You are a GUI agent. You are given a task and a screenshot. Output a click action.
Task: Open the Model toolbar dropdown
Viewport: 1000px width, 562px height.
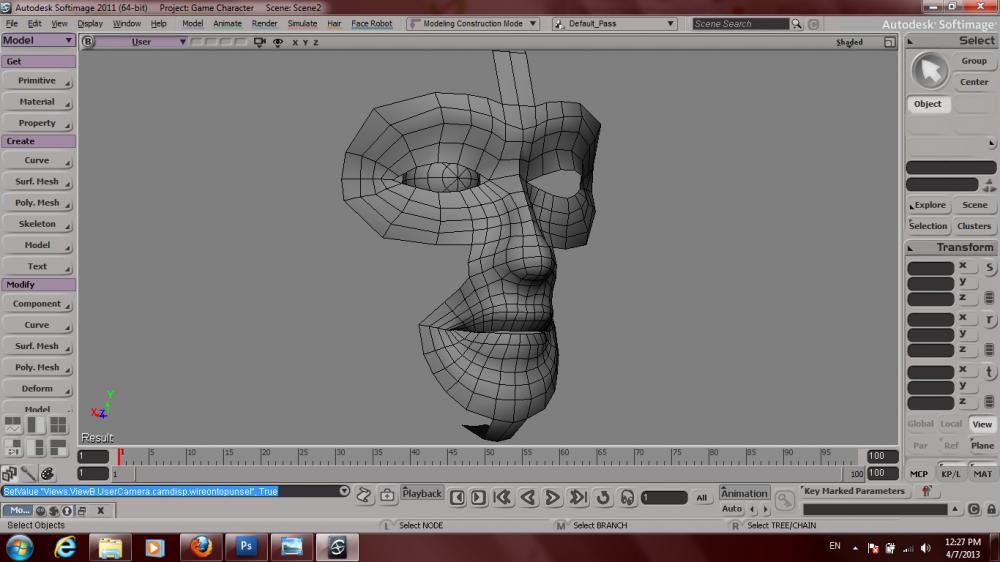coord(38,40)
